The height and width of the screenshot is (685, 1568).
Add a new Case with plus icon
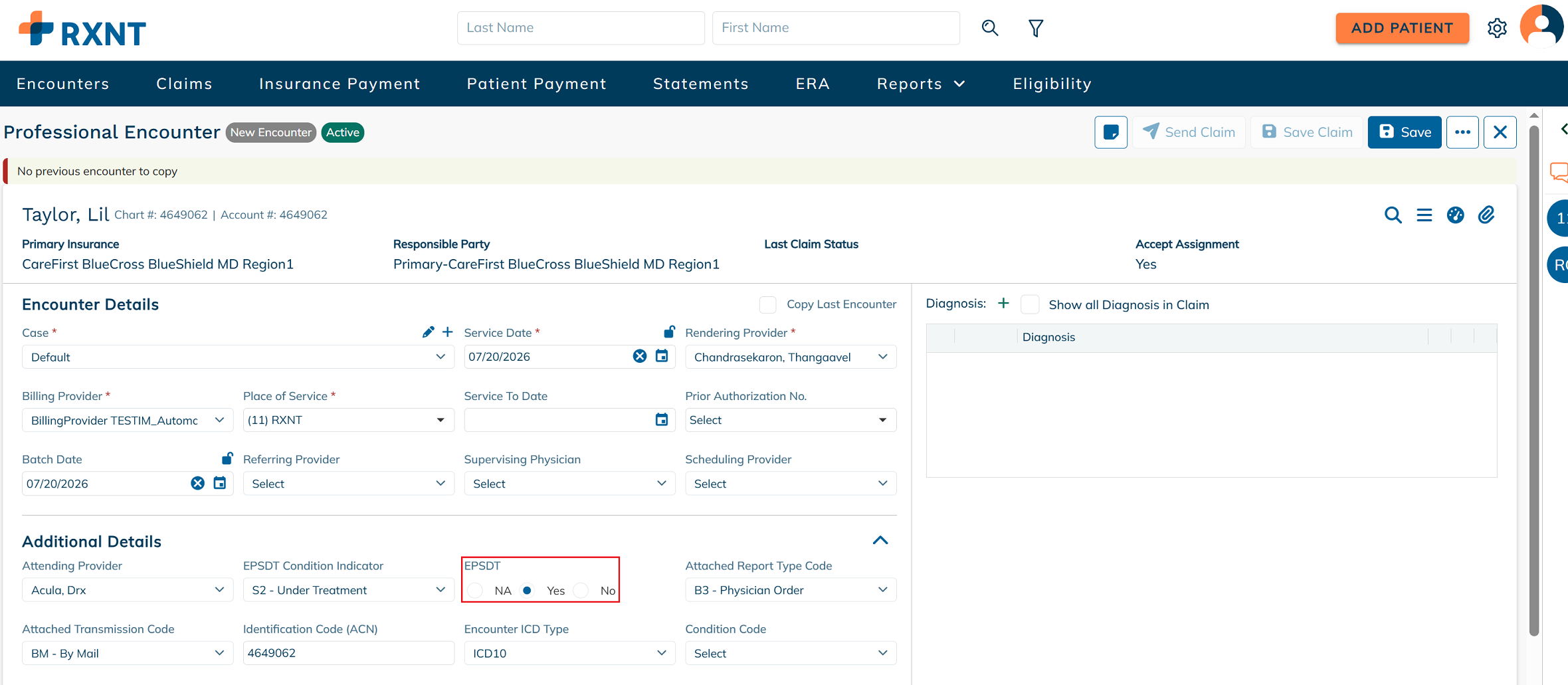coord(448,332)
